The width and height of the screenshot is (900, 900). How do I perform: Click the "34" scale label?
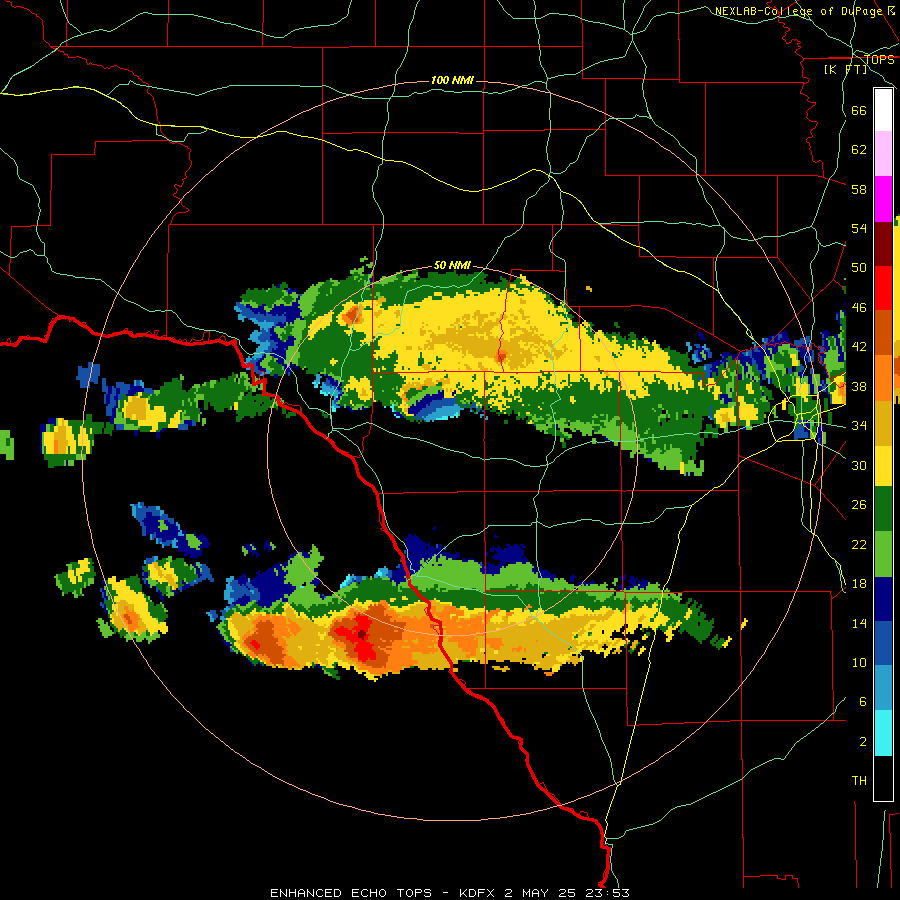(859, 426)
